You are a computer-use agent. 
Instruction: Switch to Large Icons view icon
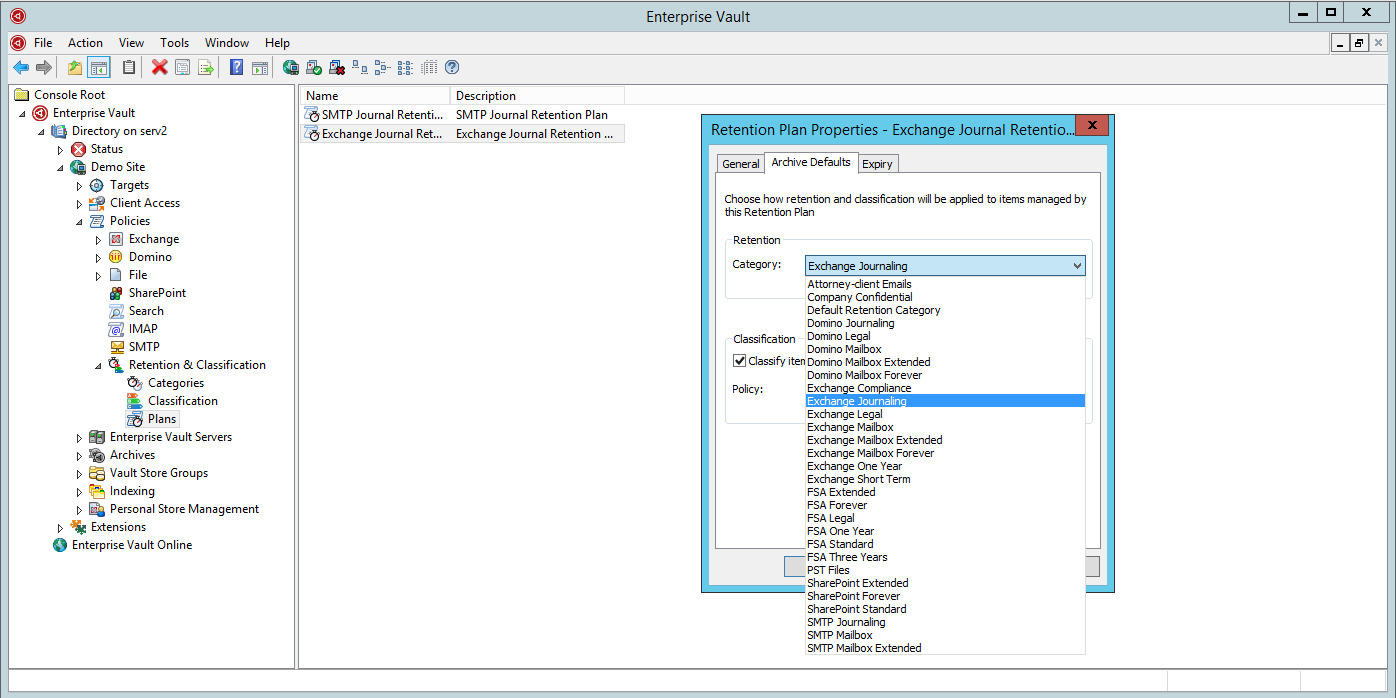360,67
